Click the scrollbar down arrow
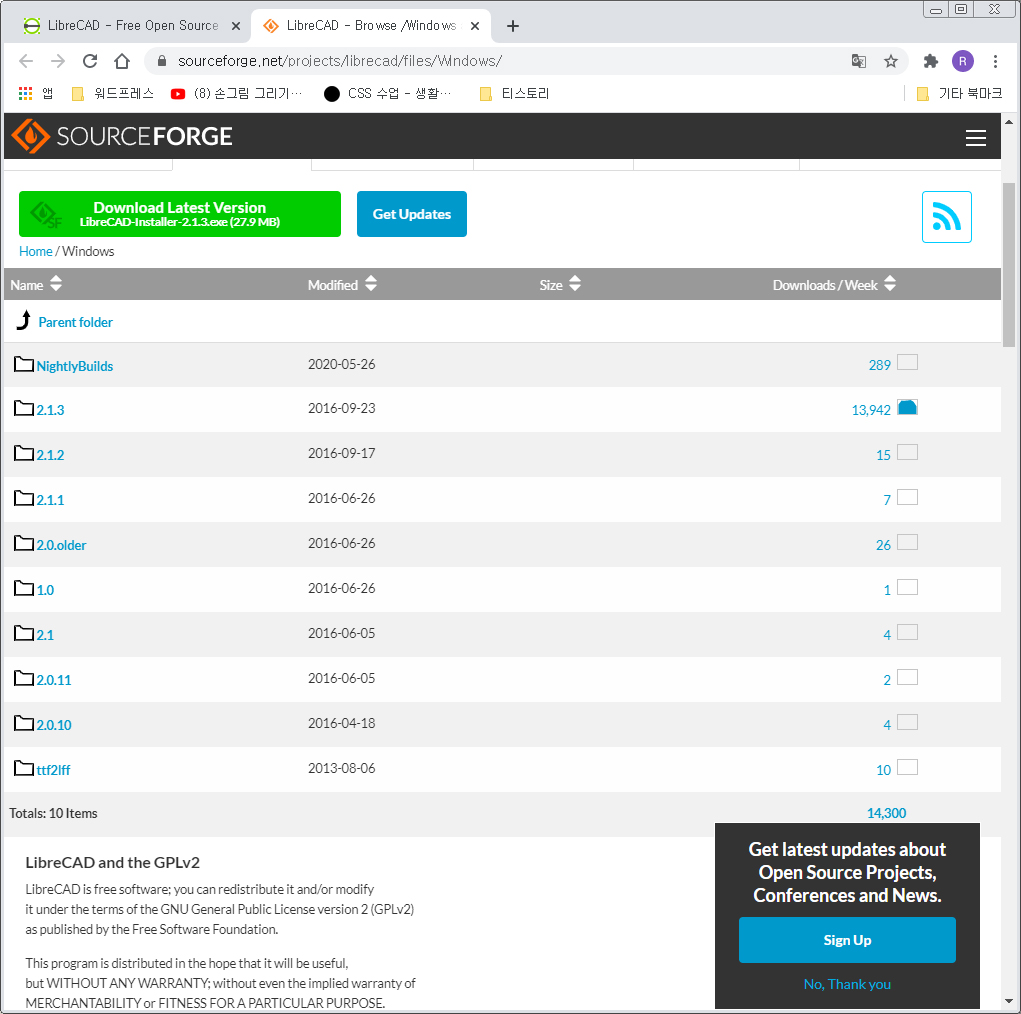Screen dimensions: 1021x1014 click(x=1009, y=1001)
